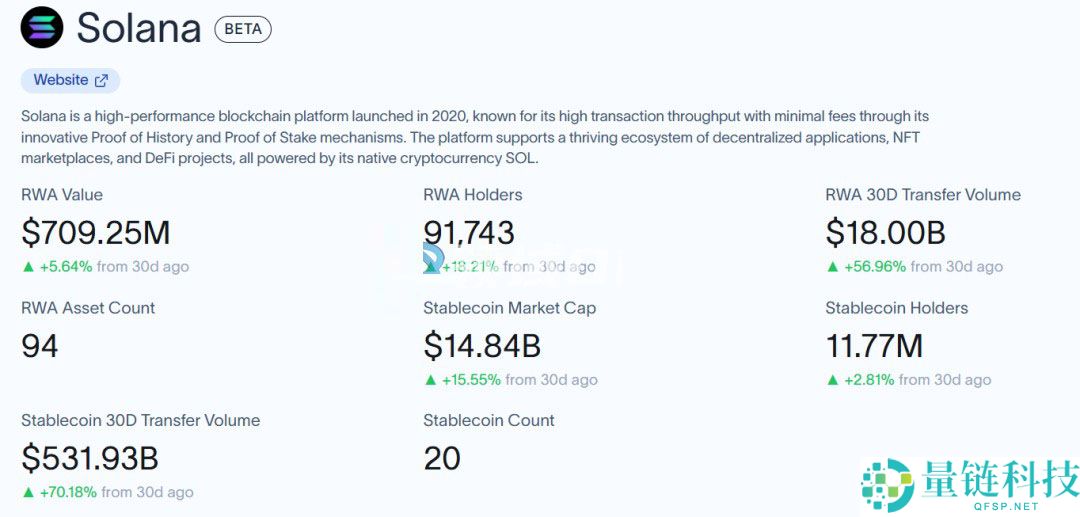The image size is (1080, 517).
Task: Click the 11.77M Stablecoin Holders value
Action: pos(874,346)
